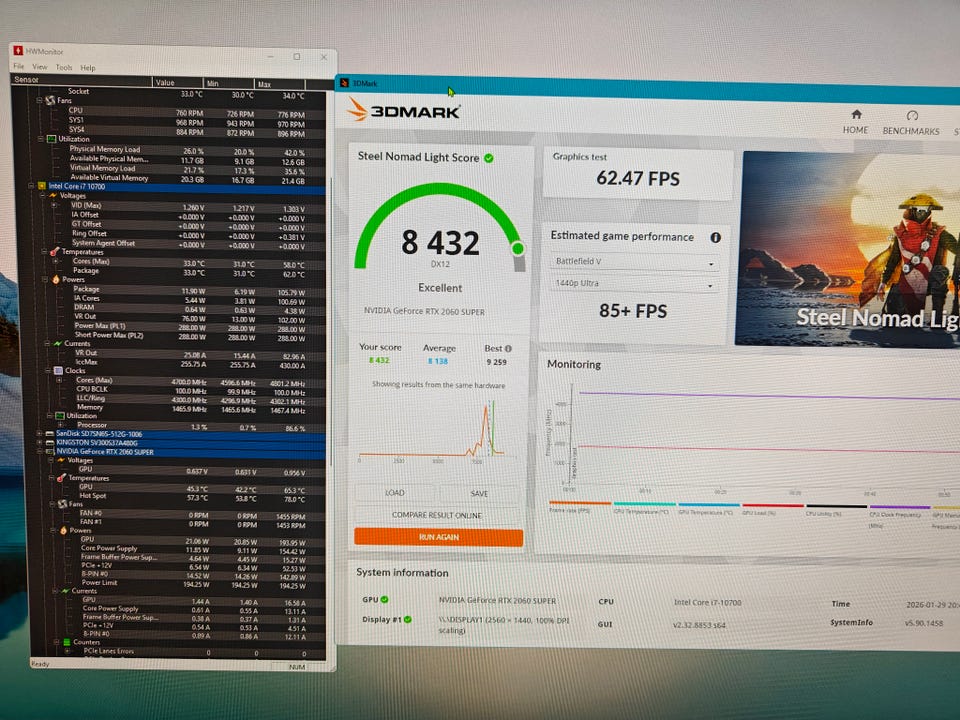960x720 pixels.
Task: Click the estimated game performance info icon
Action: point(715,238)
